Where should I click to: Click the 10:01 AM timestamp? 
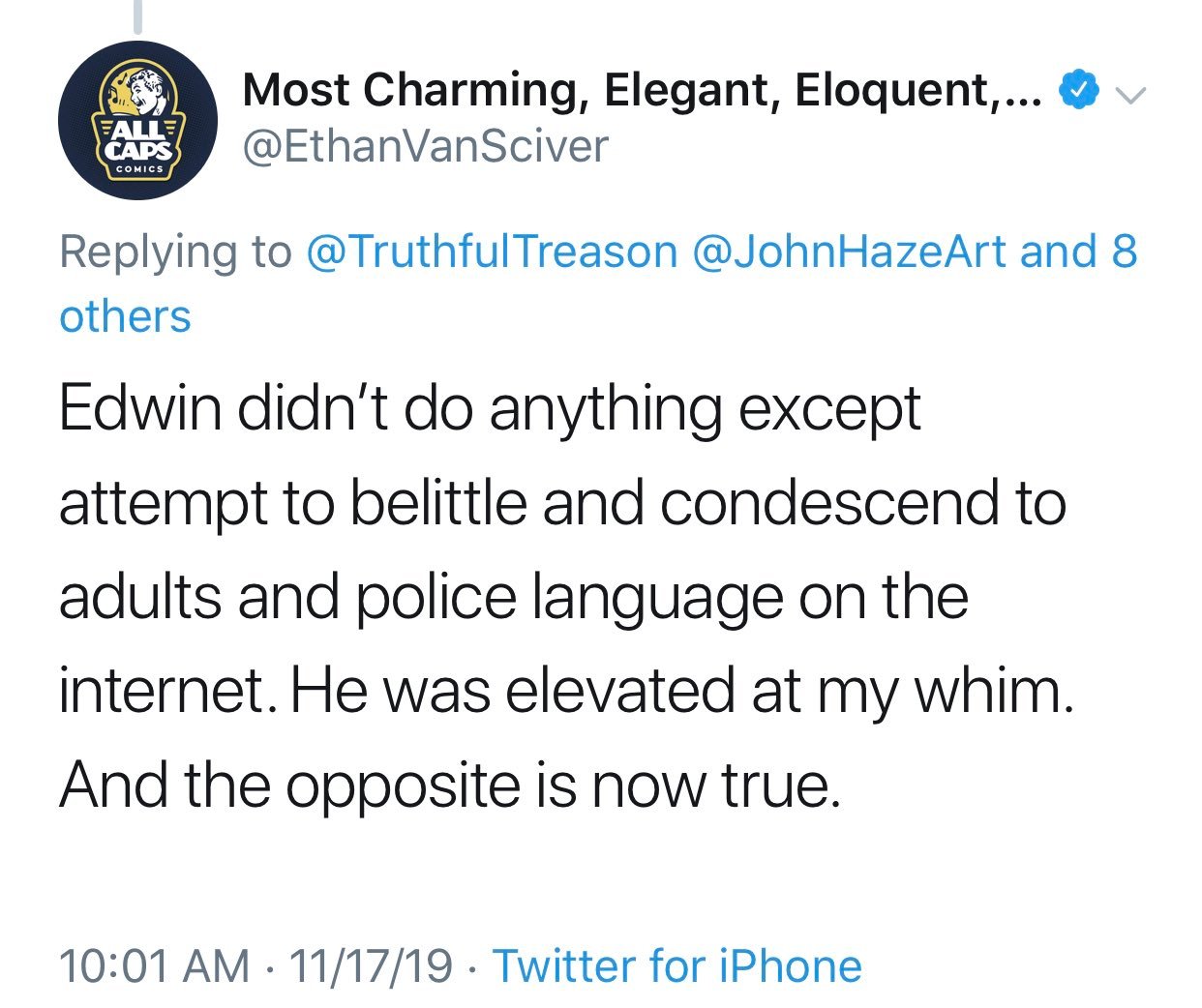tap(154, 965)
